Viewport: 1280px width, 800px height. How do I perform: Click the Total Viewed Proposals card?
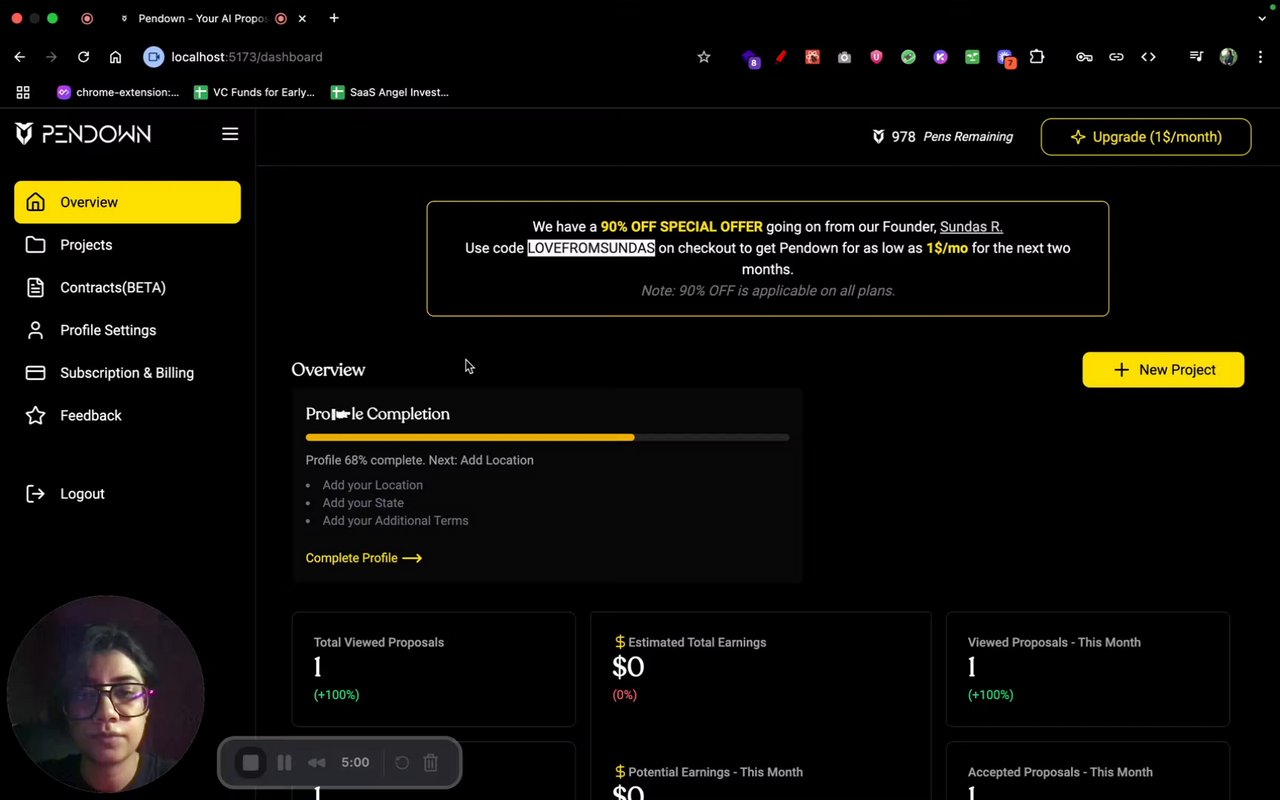[433, 669]
